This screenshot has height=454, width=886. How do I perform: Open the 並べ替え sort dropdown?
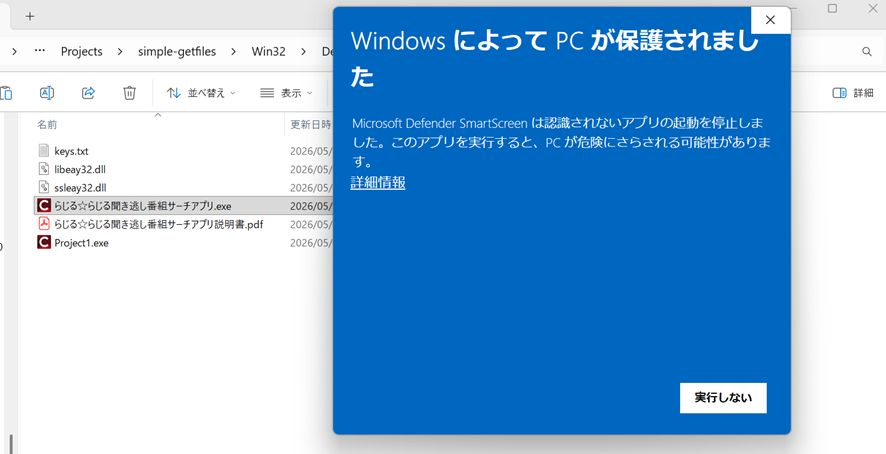201,93
